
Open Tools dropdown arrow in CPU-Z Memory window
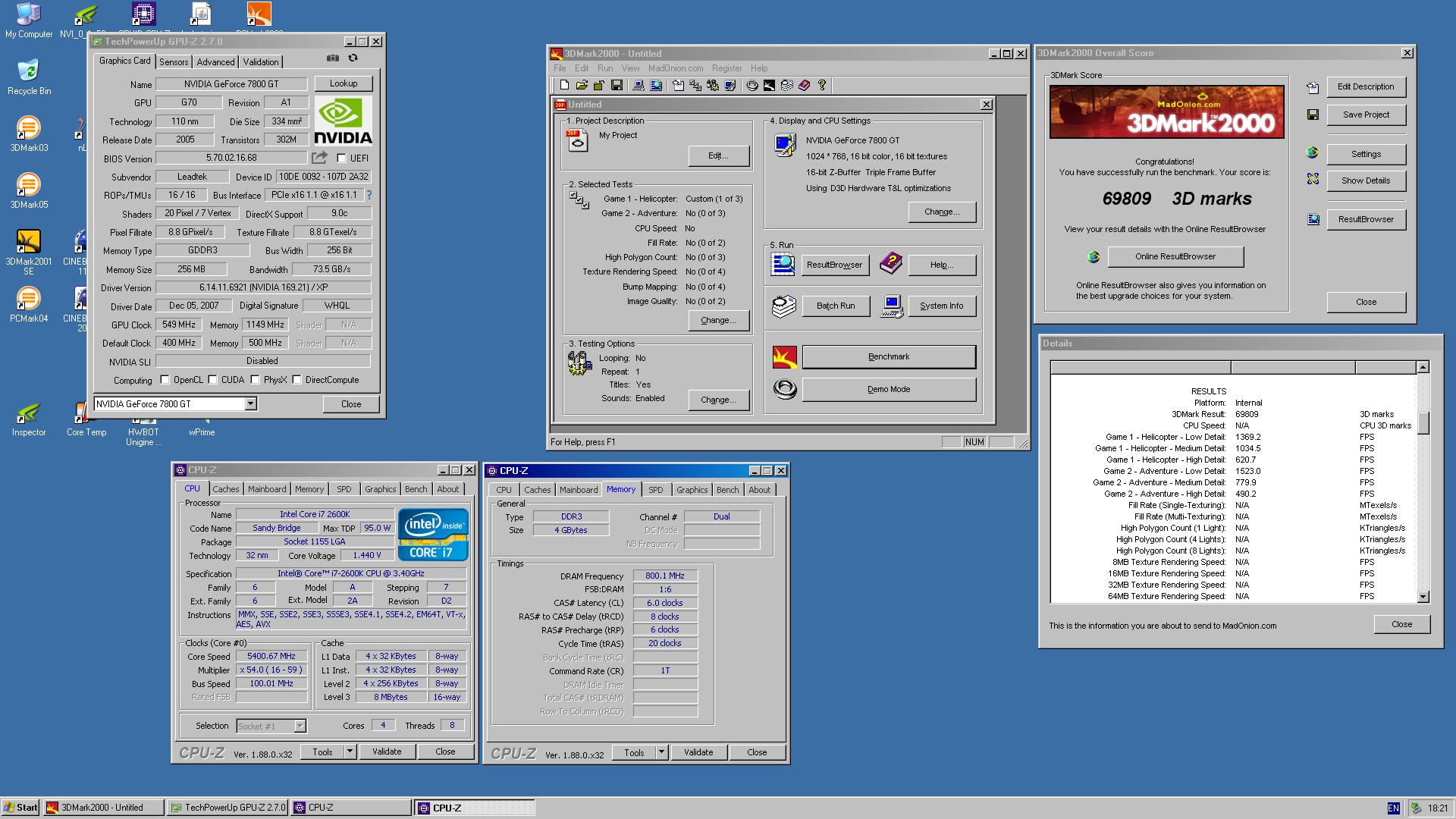tap(661, 752)
